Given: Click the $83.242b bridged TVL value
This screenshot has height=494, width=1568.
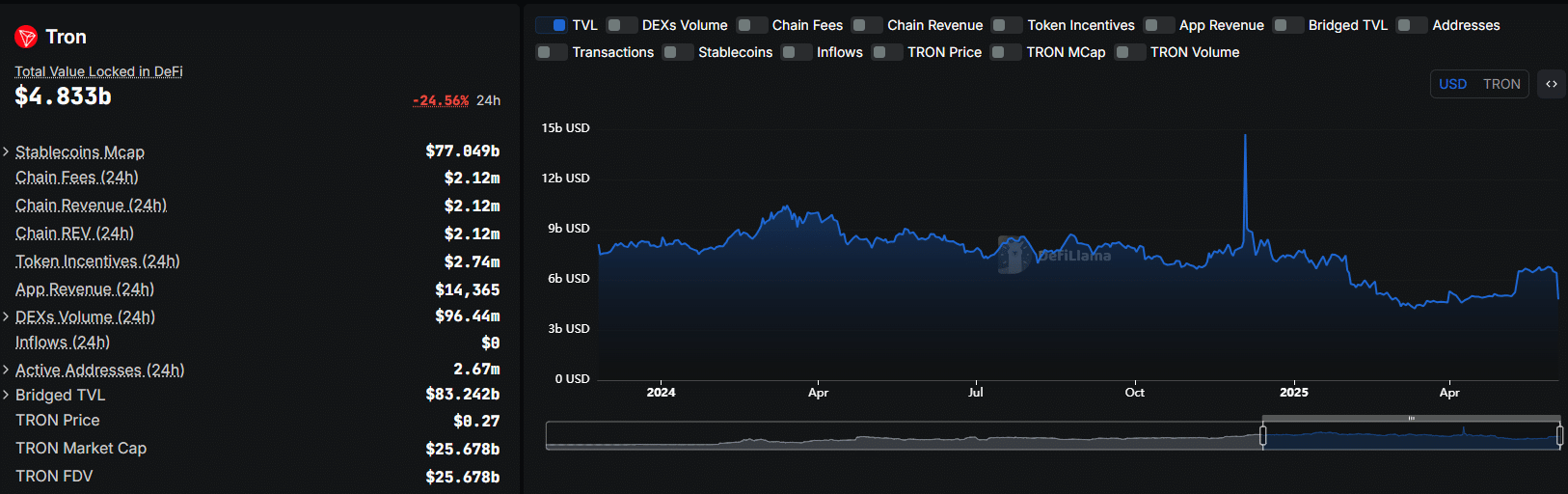Looking at the screenshot, I should (463, 394).
